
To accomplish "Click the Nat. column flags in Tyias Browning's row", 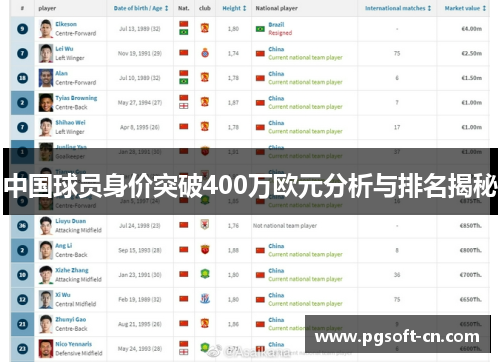I will (184, 102).
